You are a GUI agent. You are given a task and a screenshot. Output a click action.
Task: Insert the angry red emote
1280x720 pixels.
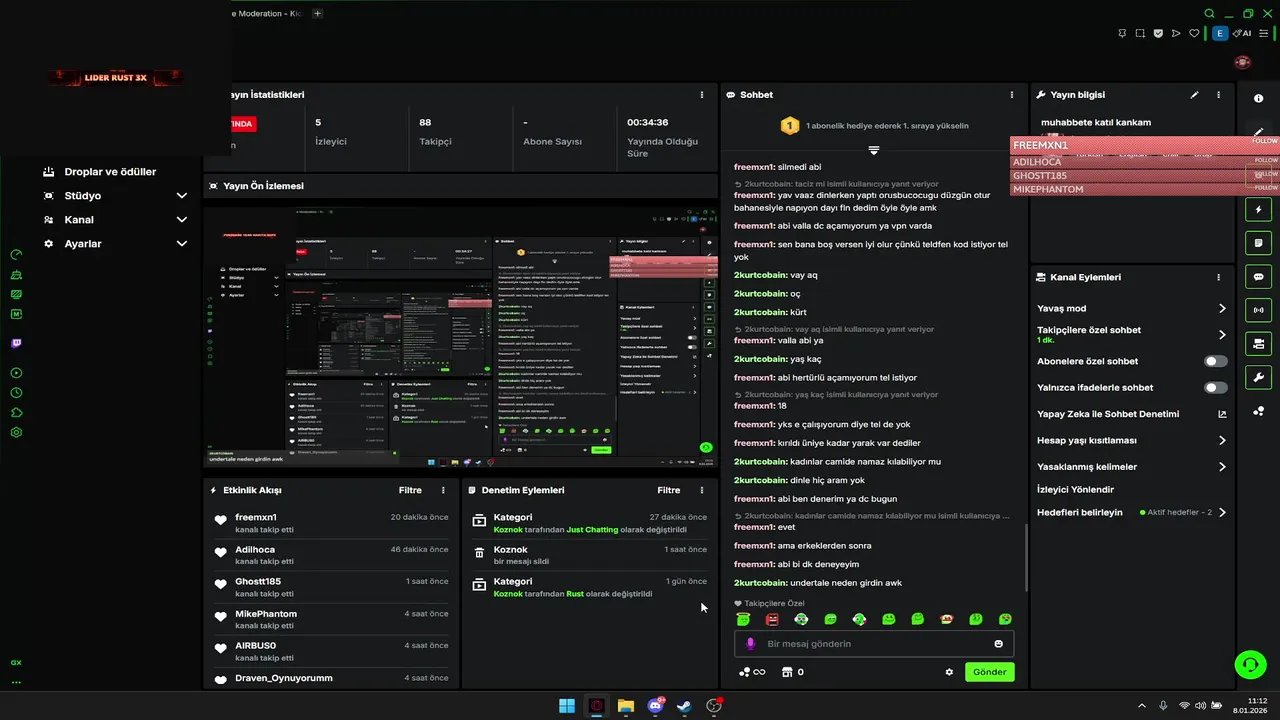coord(772,620)
